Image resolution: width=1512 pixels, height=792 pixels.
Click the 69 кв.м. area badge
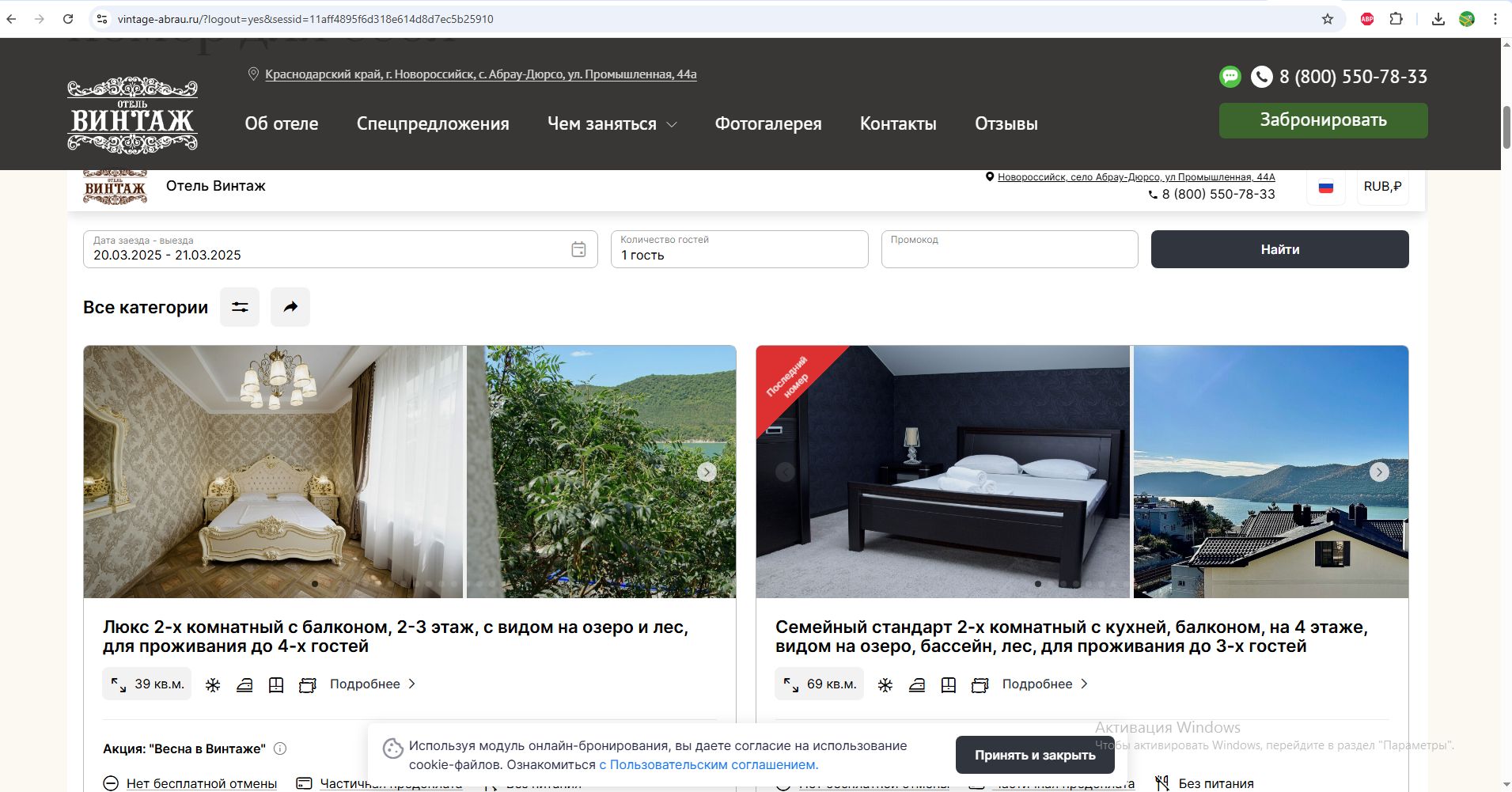tap(820, 684)
